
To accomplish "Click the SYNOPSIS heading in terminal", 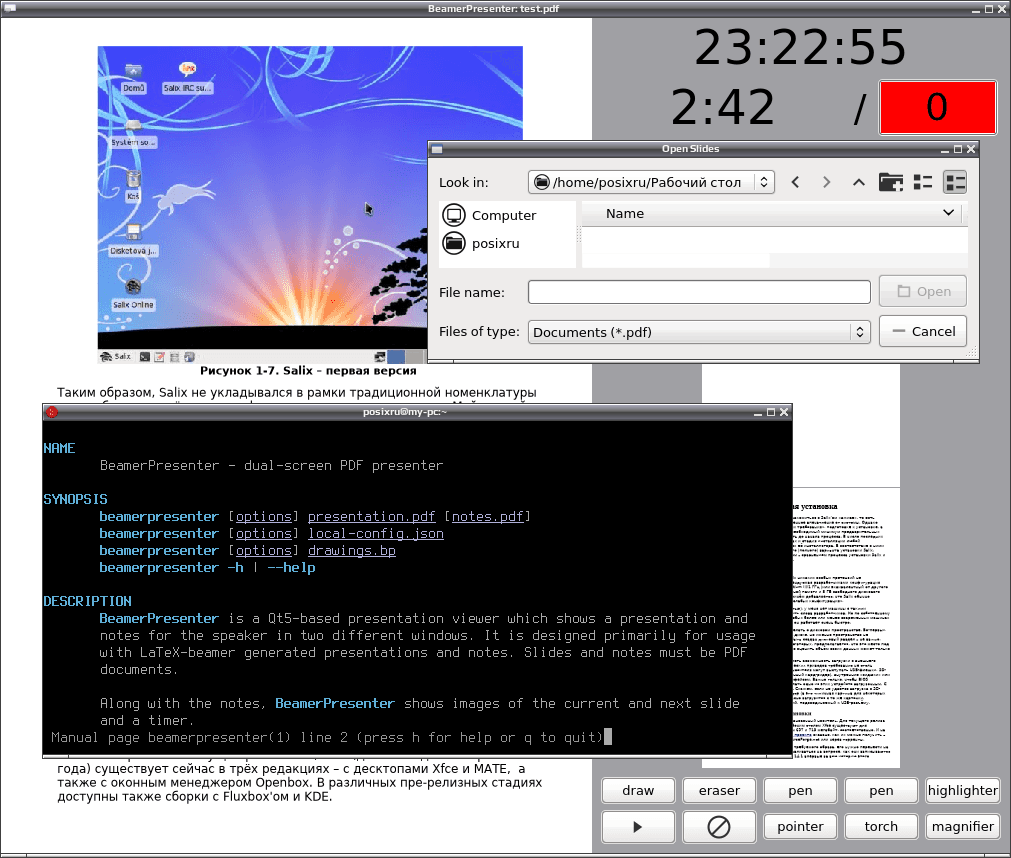I will (x=75, y=499).
